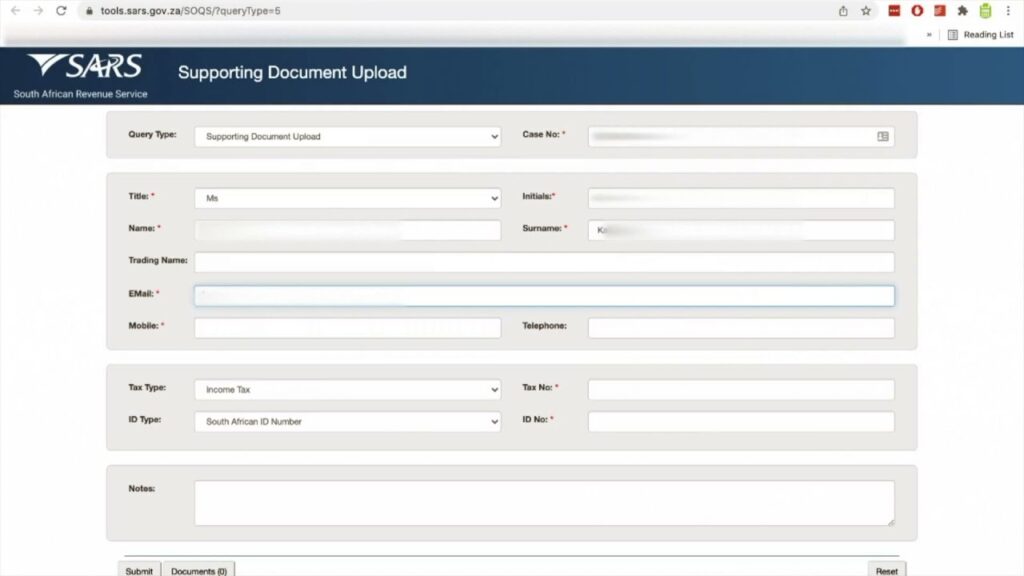Open the share page icon
Image resolution: width=1024 pixels, height=576 pixels.
click(x=843, y=10)
